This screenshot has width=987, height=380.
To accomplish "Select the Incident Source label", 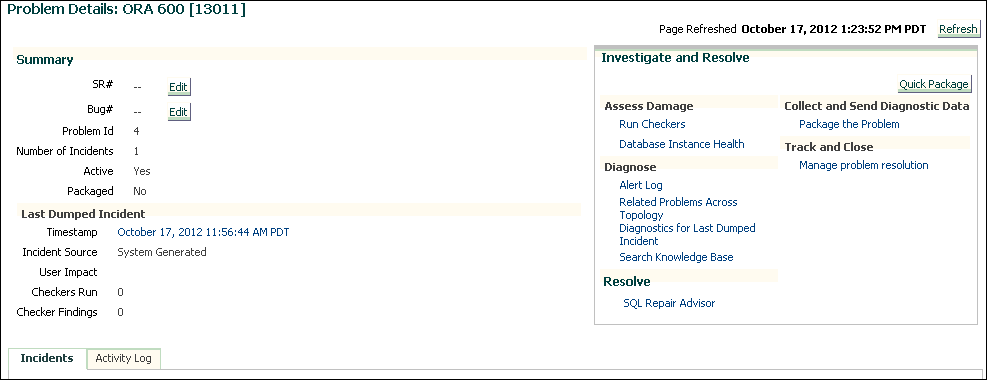I will pyautogui.click(x=60, y=252).
